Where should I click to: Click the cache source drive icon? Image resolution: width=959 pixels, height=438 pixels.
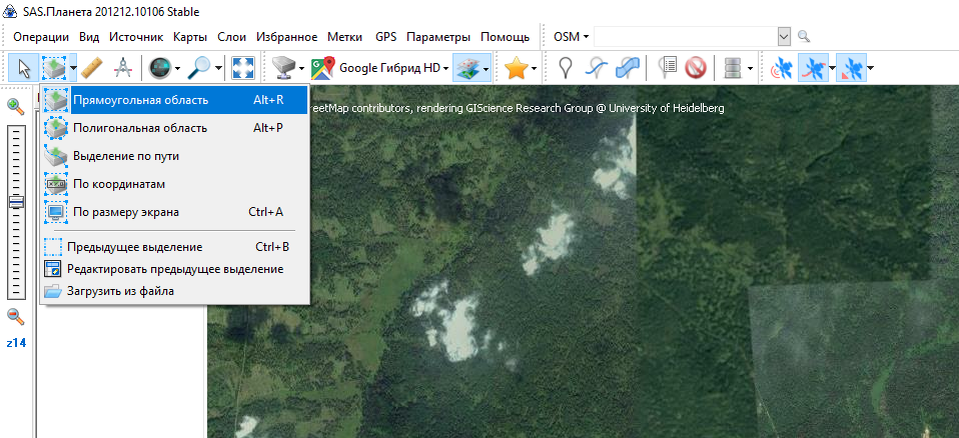[x=284, y=68]
